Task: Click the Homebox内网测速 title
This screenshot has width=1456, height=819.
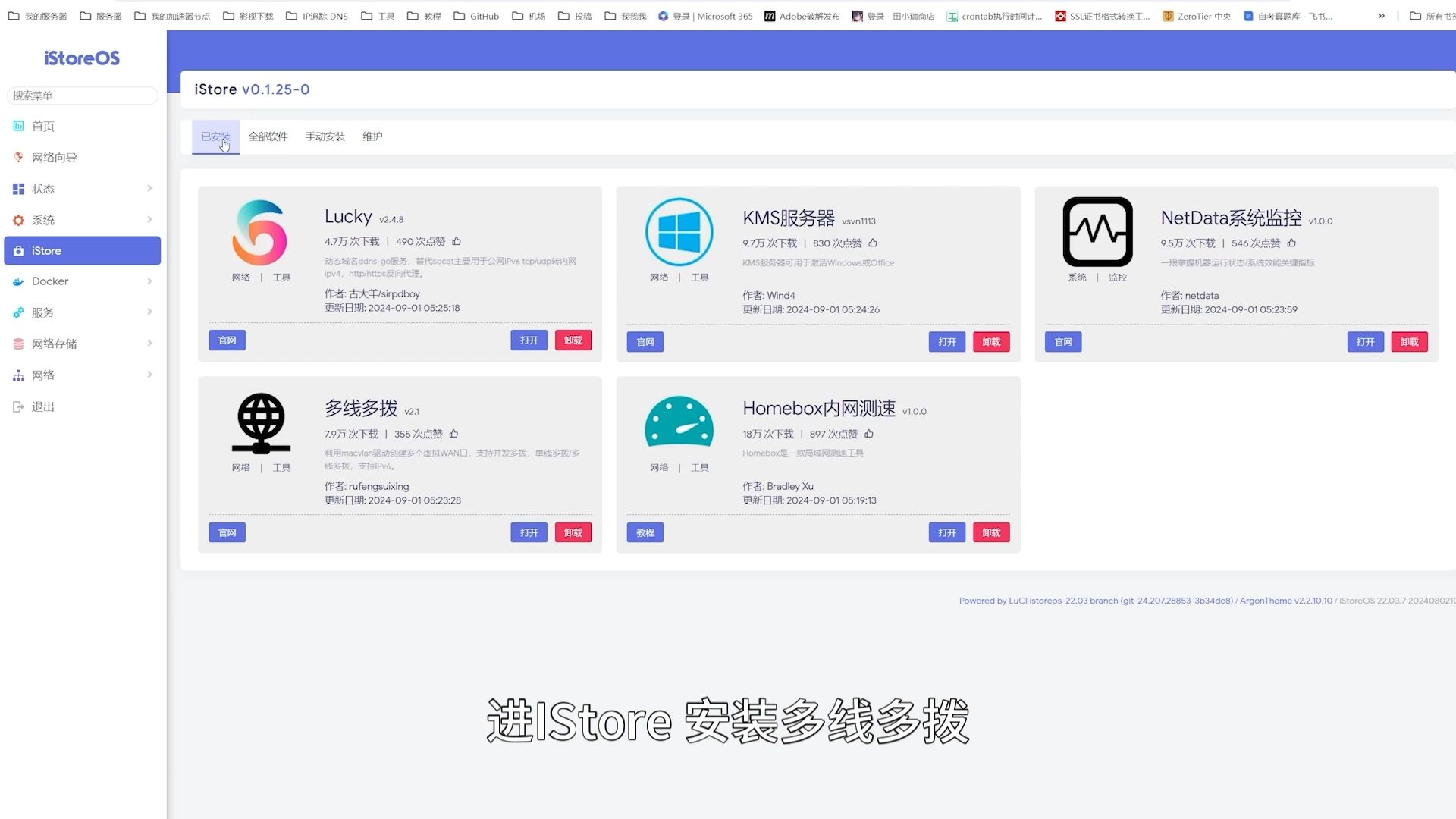Action: click(819, 409)
